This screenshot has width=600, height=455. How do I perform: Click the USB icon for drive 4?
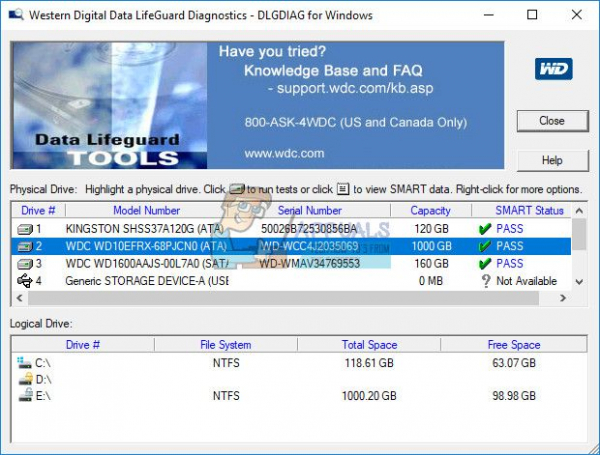[25, 281]
